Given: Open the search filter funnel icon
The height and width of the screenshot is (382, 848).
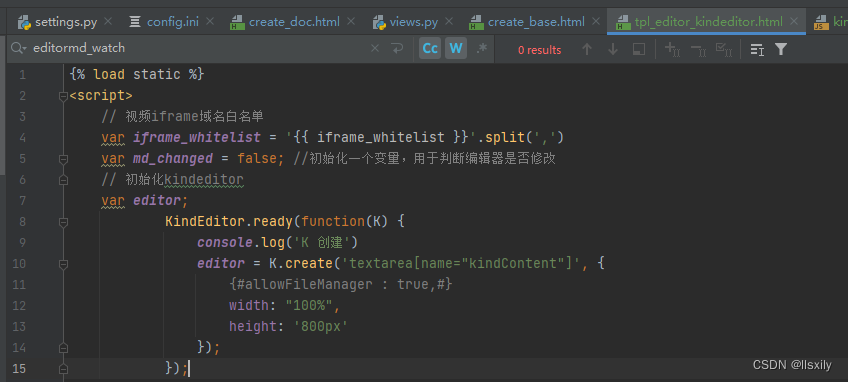Looking at the screenshot, I should click(780, 49).
